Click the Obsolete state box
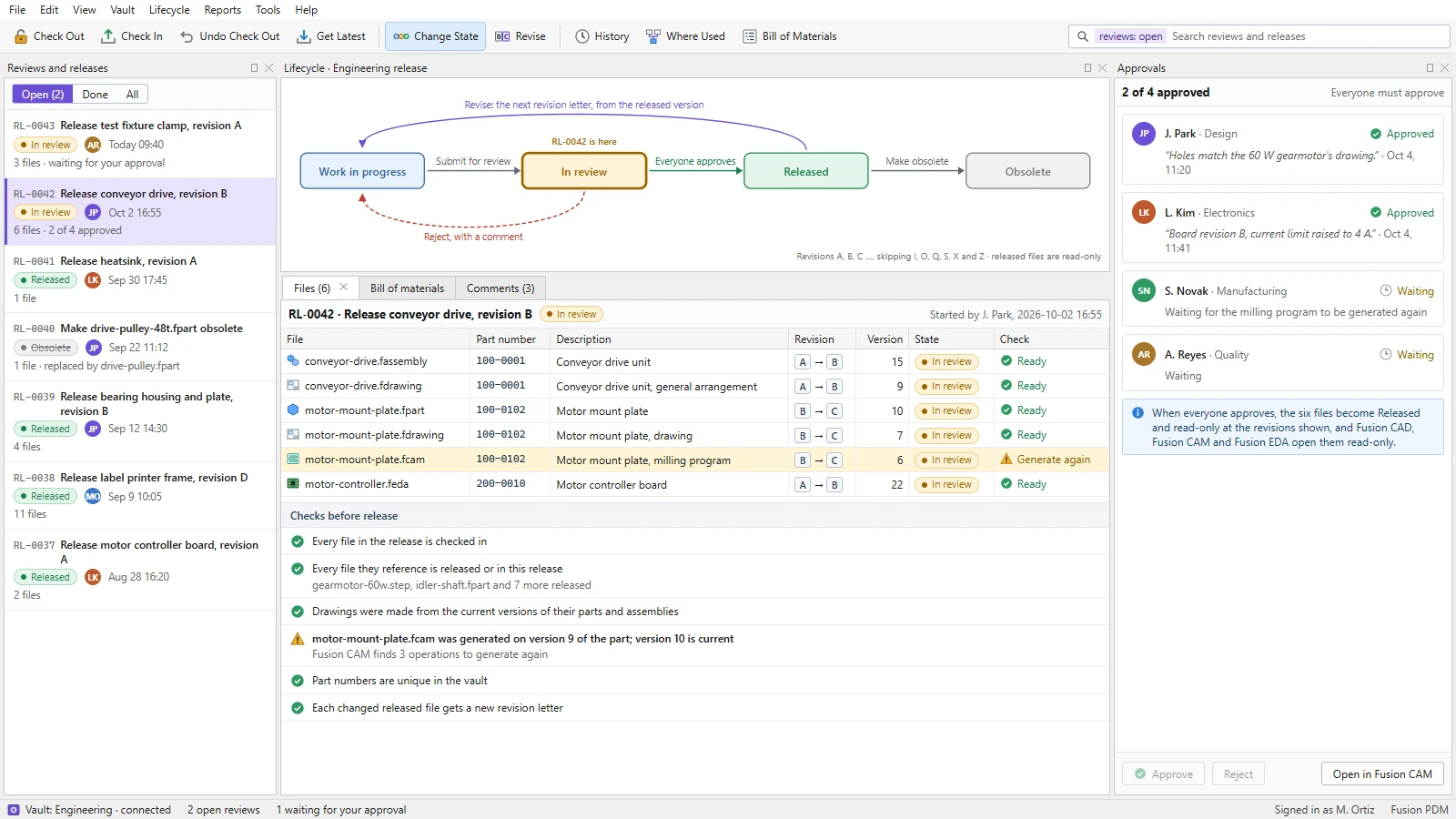This screenshot has width=1456, height=819. [1028, 171]
